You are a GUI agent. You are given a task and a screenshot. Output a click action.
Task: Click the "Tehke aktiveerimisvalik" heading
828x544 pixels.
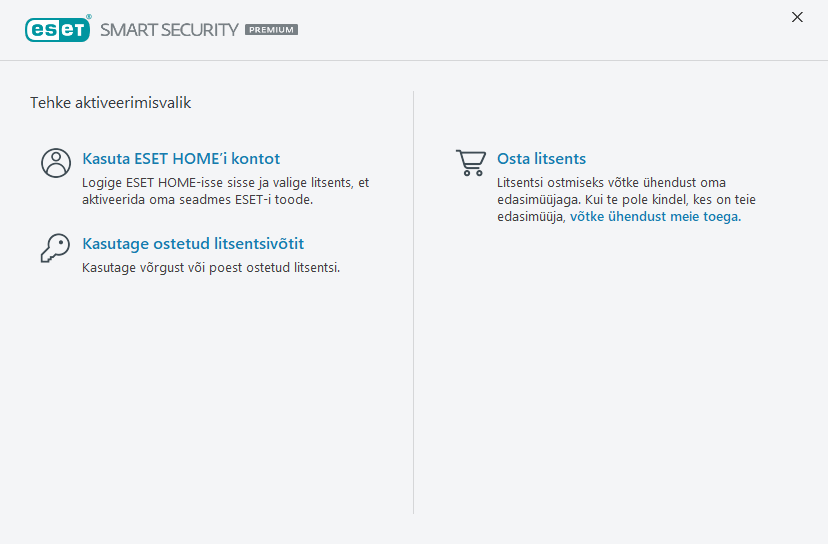coord(110,102)
